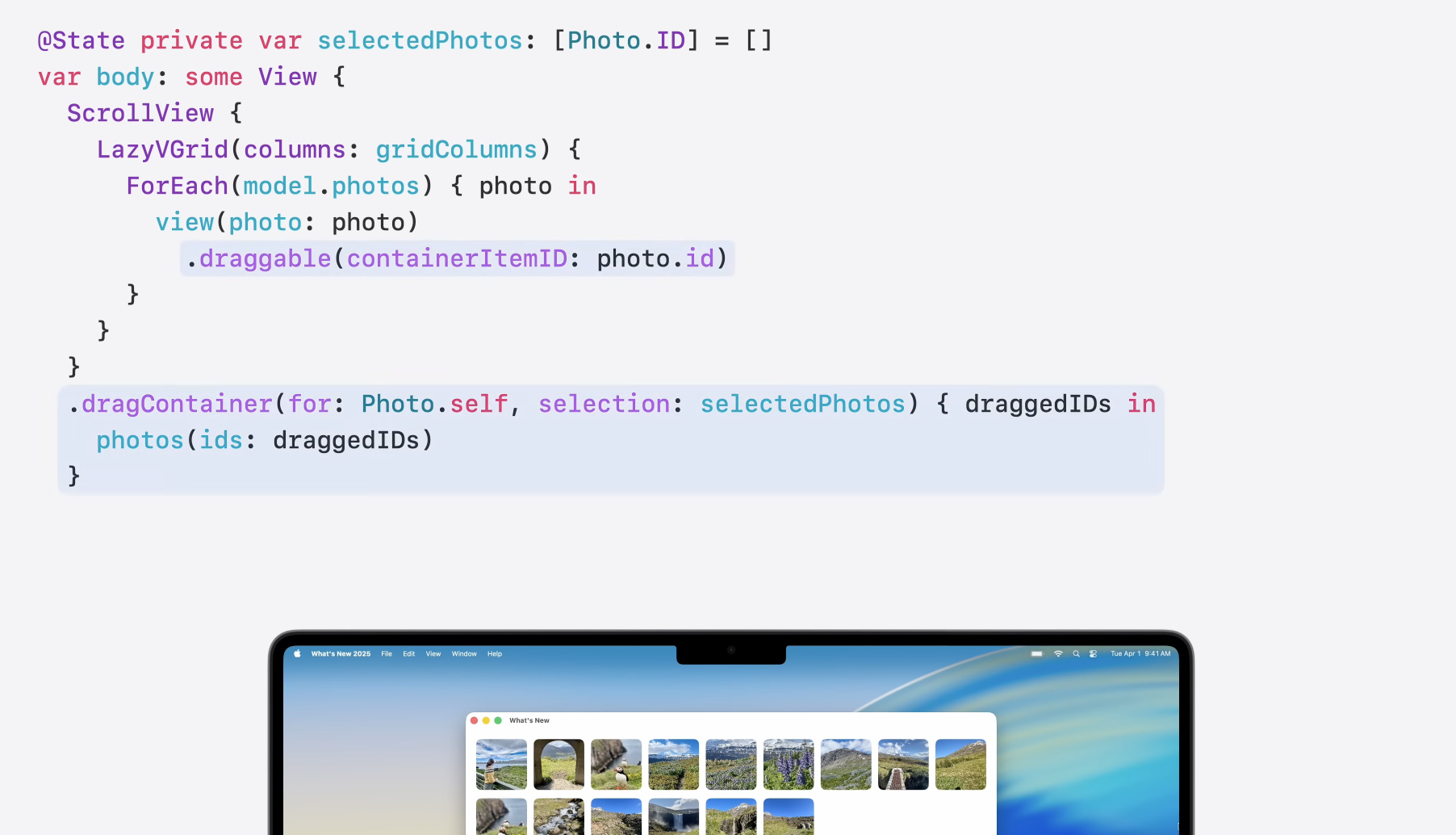Select the stone archway photo
The image size is (1456, 835).
tap(559, 764)
